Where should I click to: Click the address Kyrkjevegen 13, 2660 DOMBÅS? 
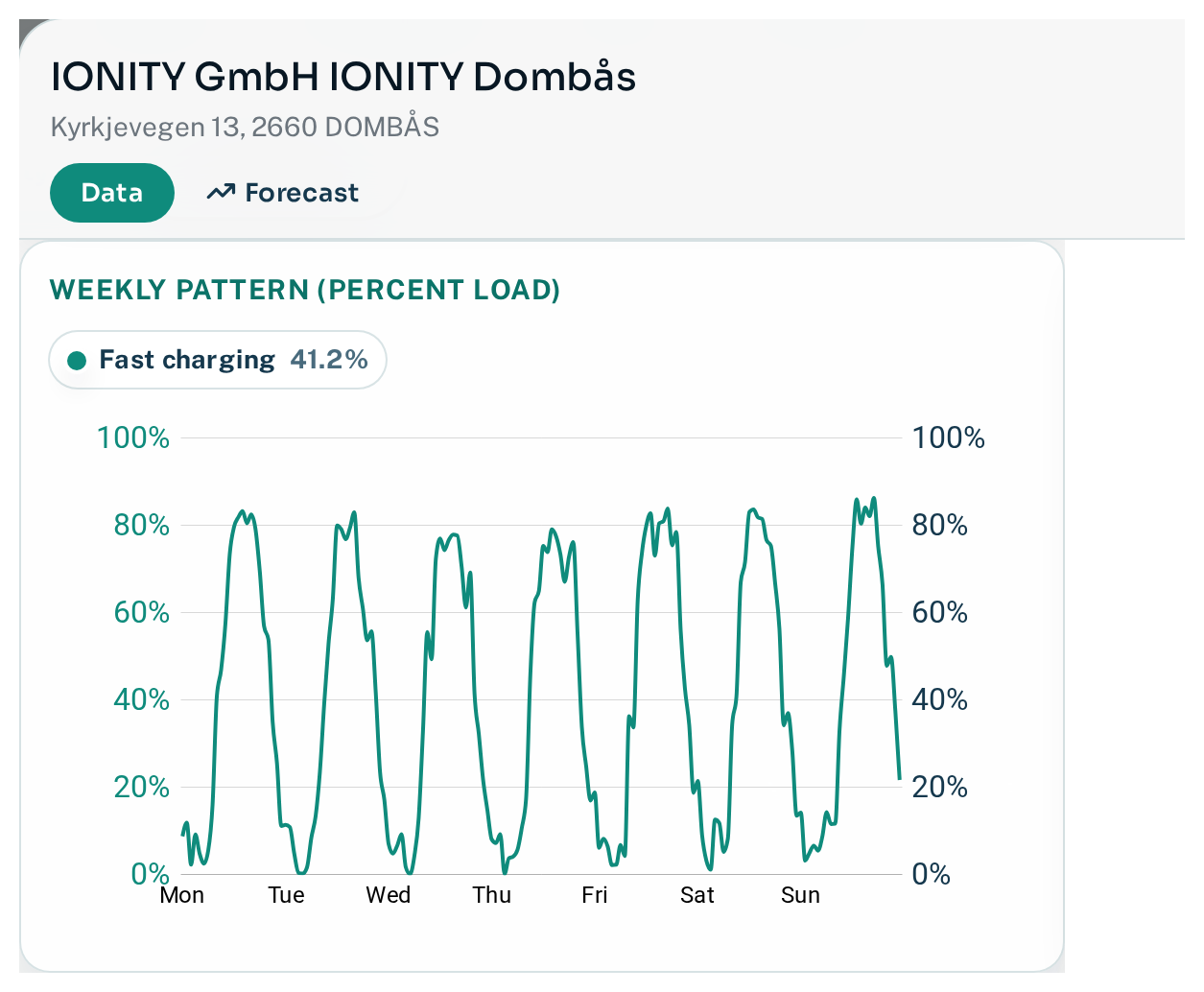click(x=245, y=127)
